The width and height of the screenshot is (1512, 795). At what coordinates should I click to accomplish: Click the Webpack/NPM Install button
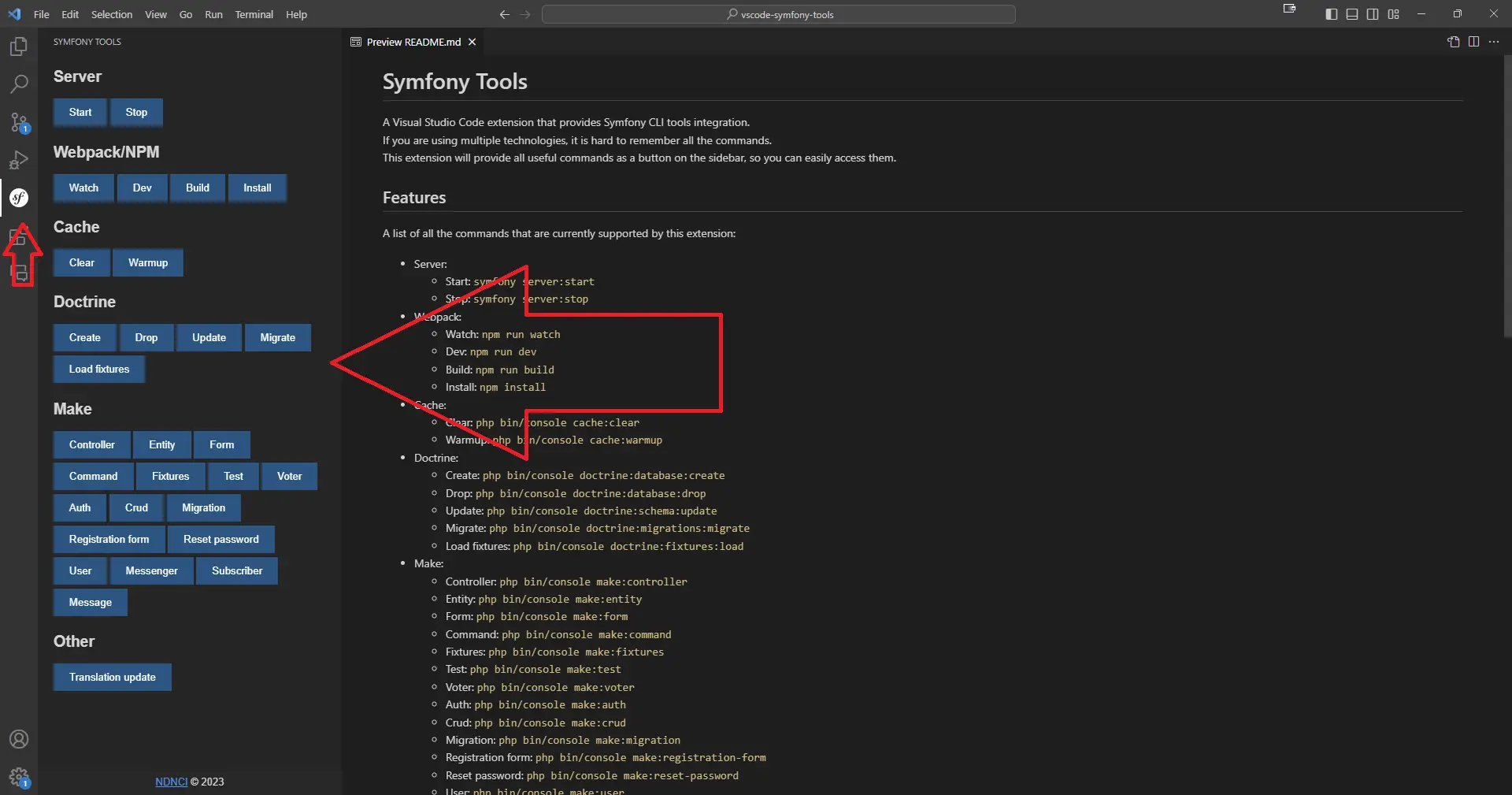point(257,188)
